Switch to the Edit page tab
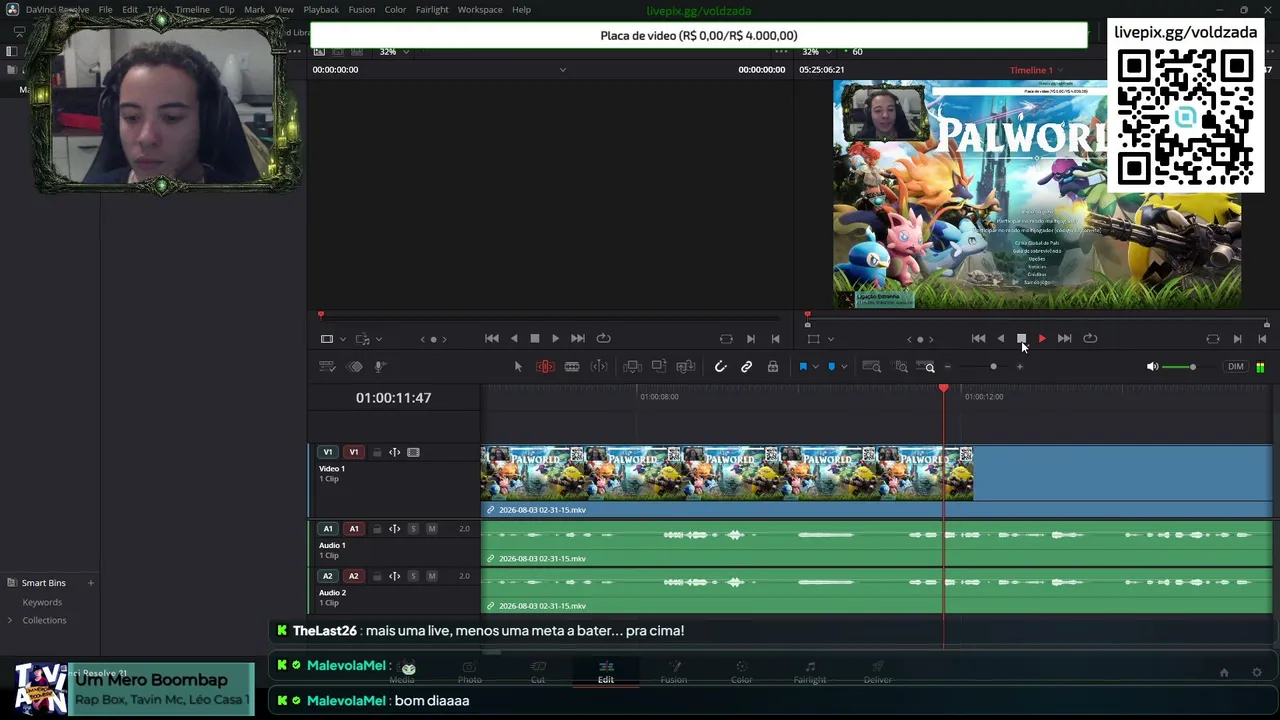The height and width of the screenshot is (720, 1280). (x=606, y=673)
